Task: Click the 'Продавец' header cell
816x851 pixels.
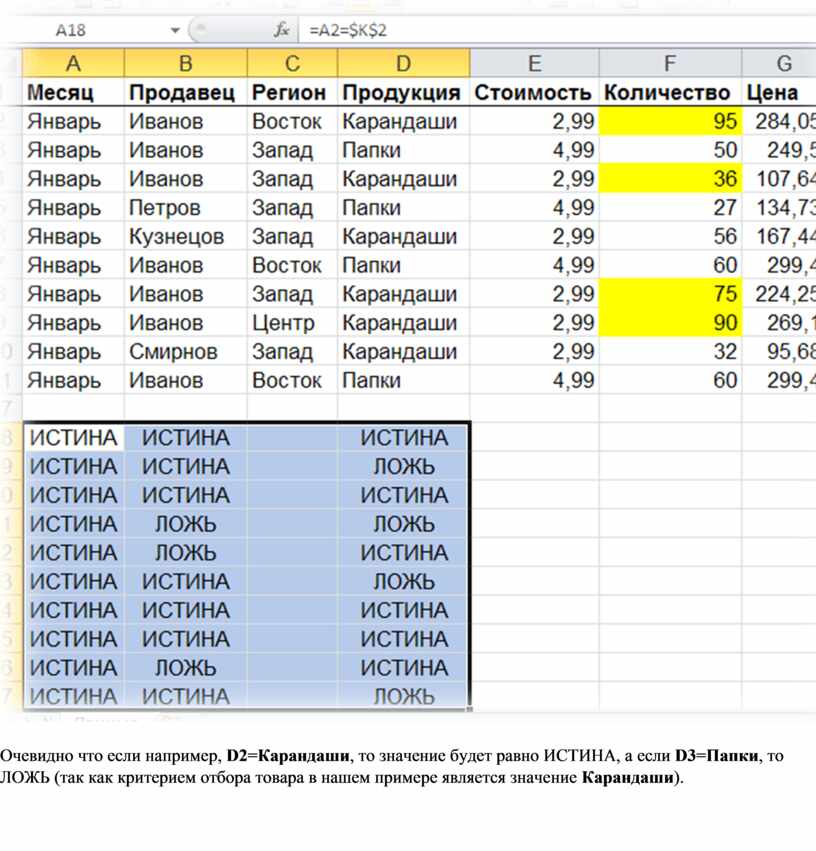Action: pyautogui.click(x=186, y=92)
